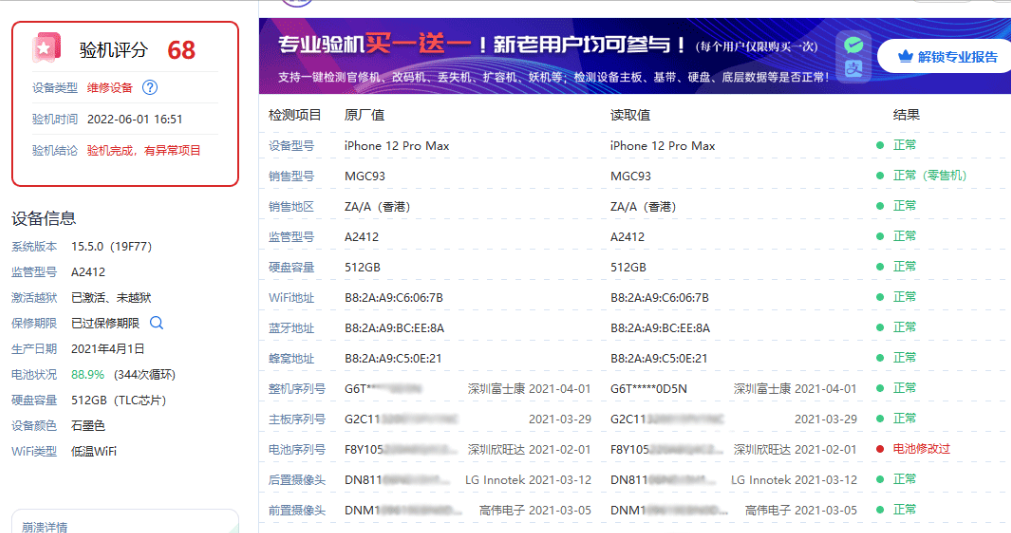The image size is (1011, 533).
Task: Click the 设备信息 section heading
Action: (x=44, y=218)
